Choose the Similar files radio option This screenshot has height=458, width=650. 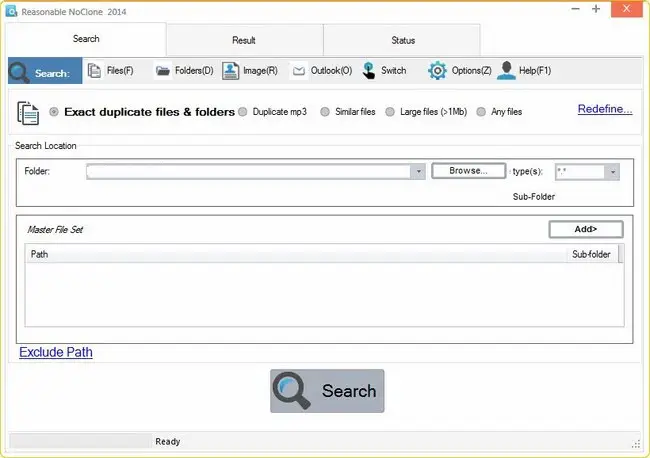[325, 112]
